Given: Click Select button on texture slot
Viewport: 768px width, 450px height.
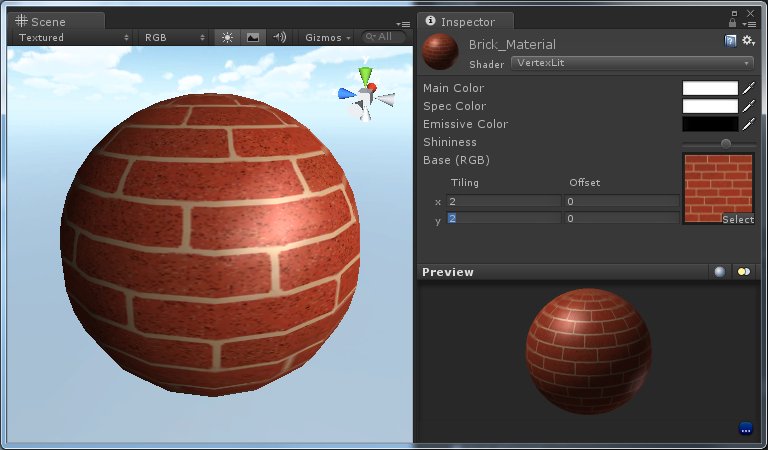Looking at the screenshot, I should [x=738, y=219].
